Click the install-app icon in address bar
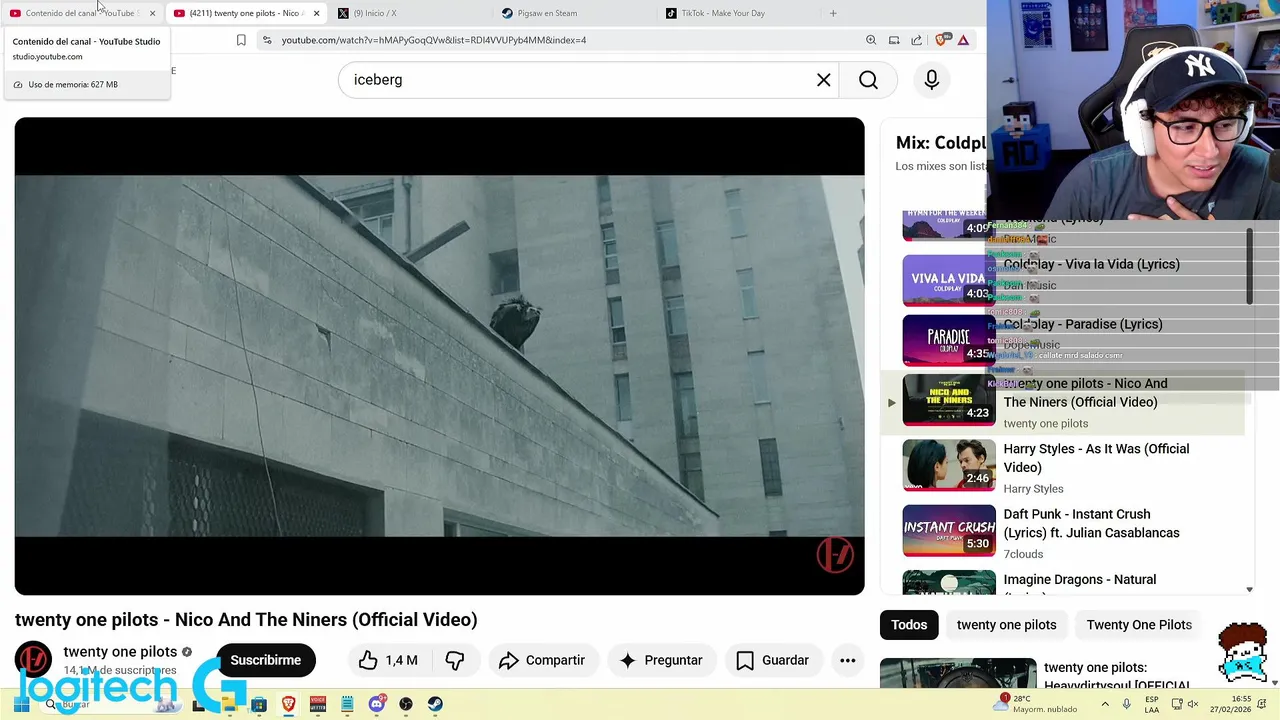The width and height of the screenshot is (1280, 720). 894,40
